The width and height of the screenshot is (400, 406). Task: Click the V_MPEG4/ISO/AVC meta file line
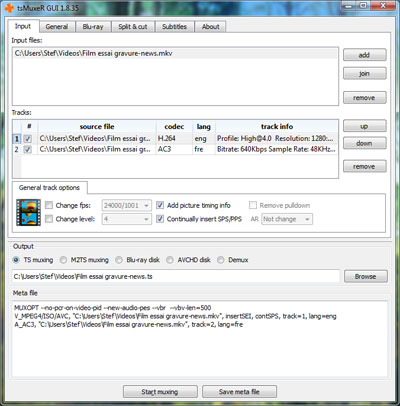175,316
